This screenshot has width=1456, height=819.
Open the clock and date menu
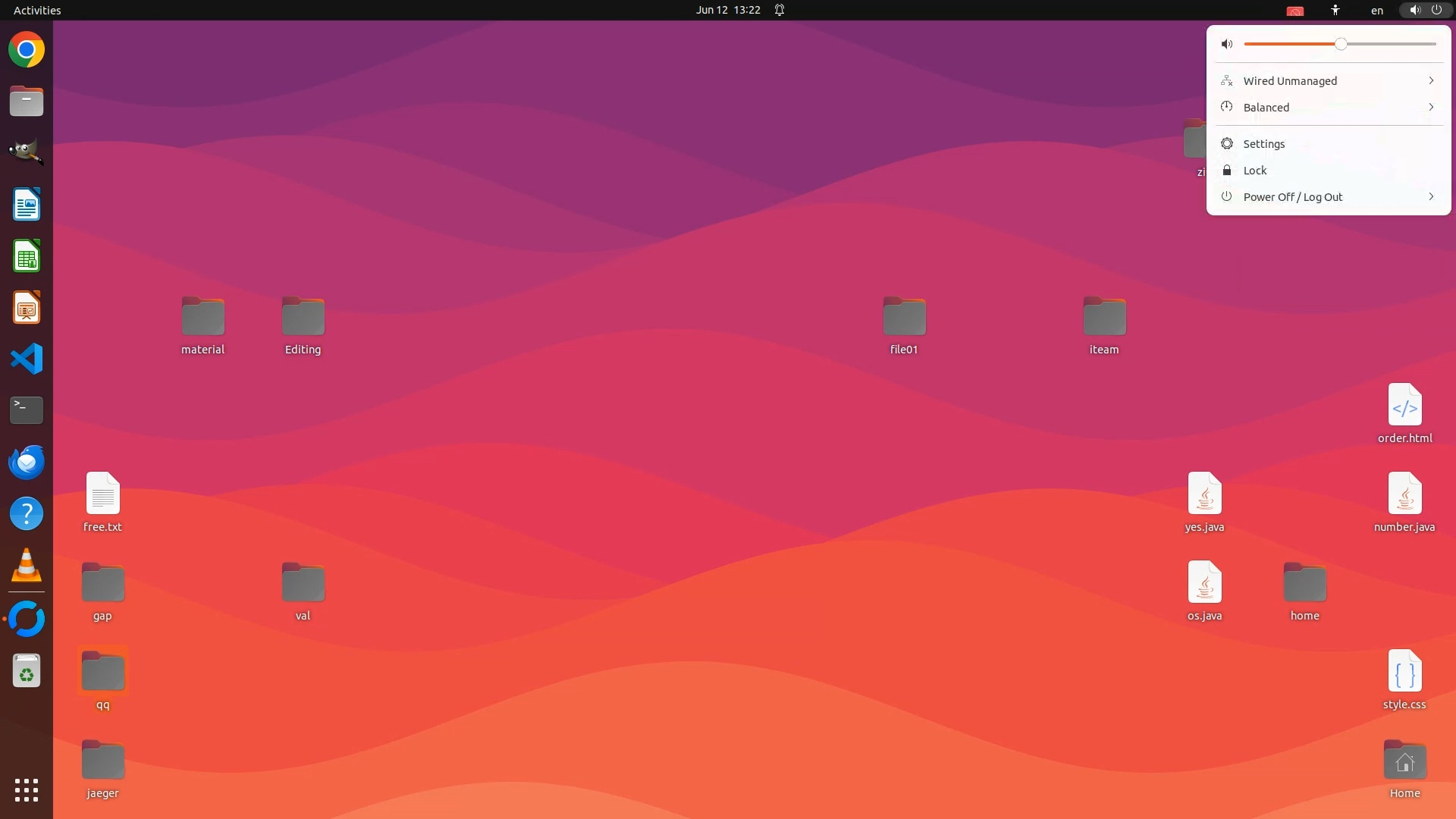pyautogui.click(x=728, y=10)
